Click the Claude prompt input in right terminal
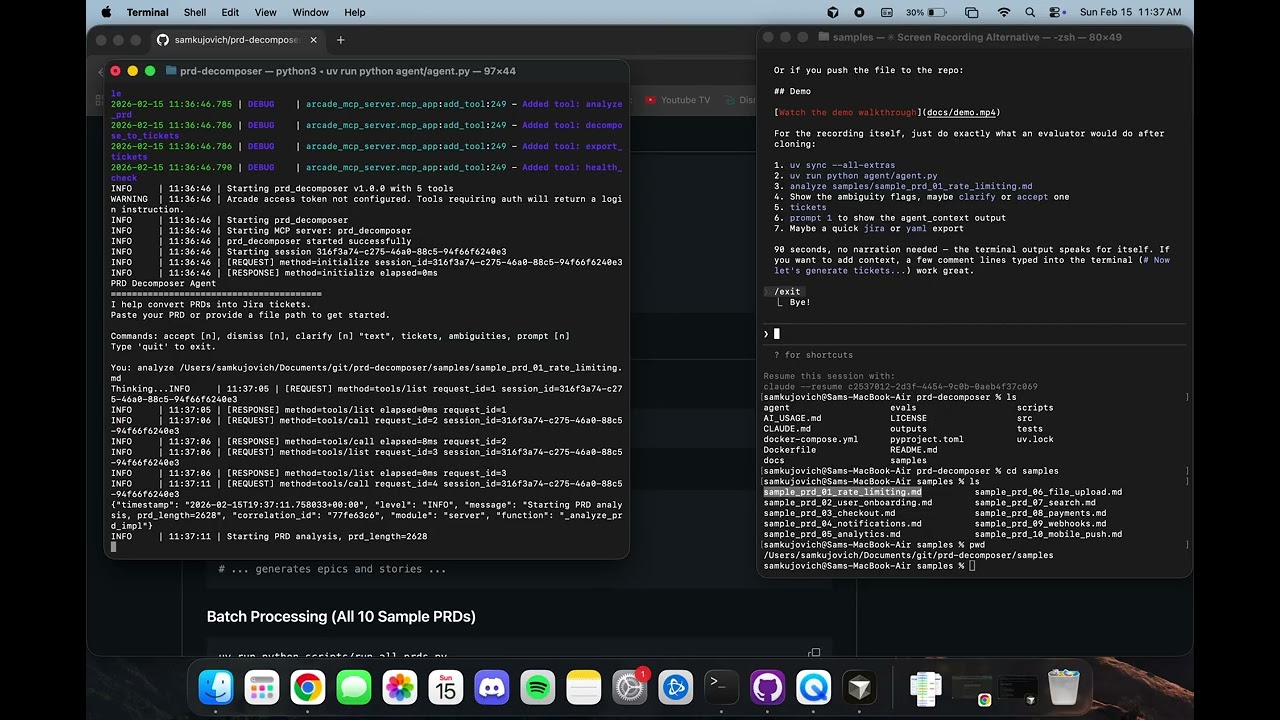 [975, 334]
